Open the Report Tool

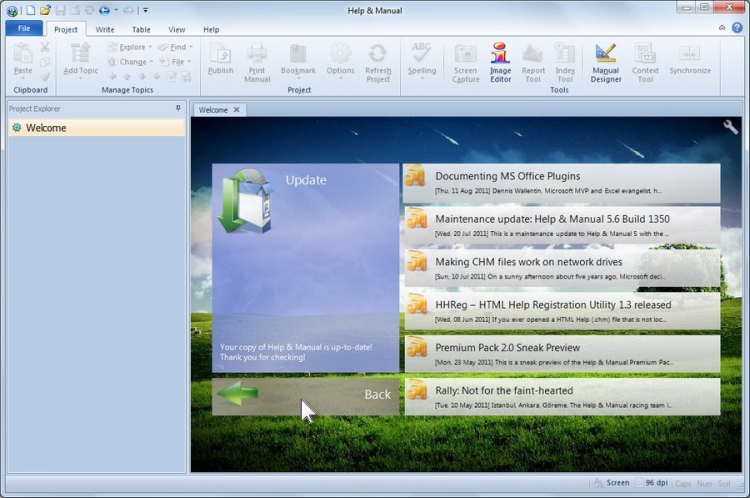coord(533,63)
